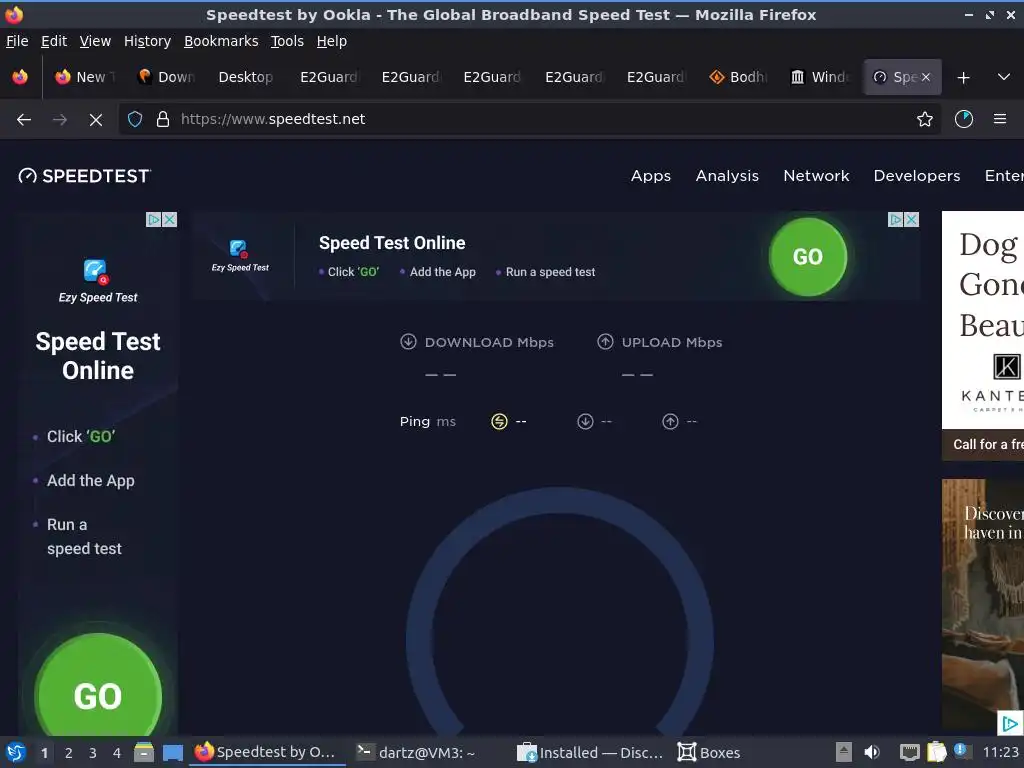Open the Tools menu
This screenshot has width=1024, height=768.
coord(287,41)
